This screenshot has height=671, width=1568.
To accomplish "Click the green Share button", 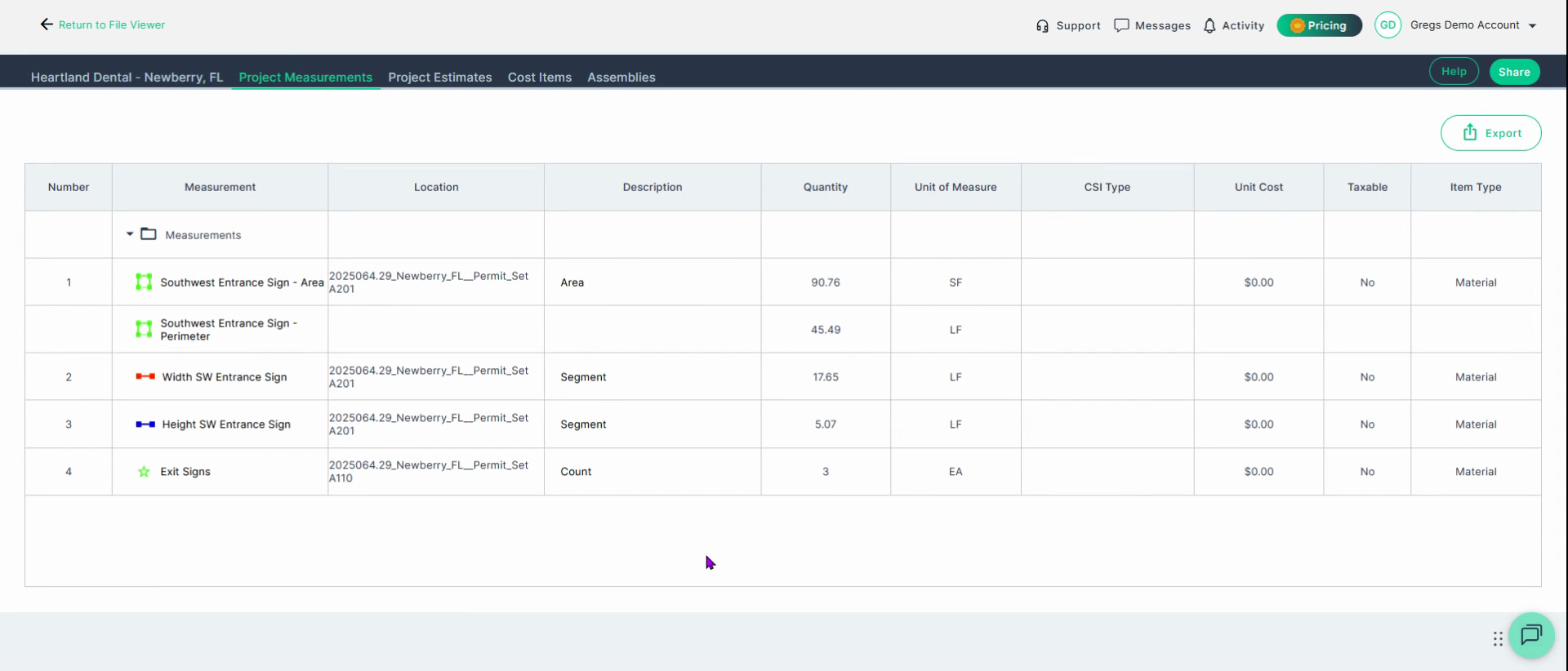I will click(1514, 72).
